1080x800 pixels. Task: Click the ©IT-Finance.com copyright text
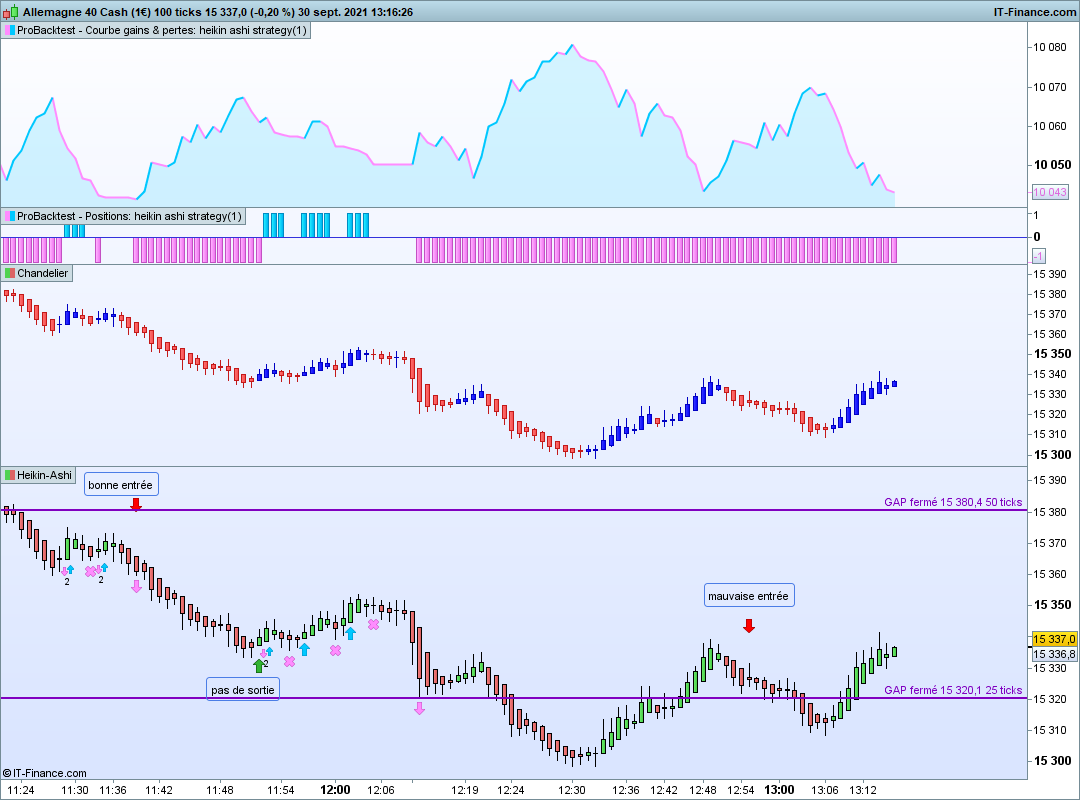[45, 773]
